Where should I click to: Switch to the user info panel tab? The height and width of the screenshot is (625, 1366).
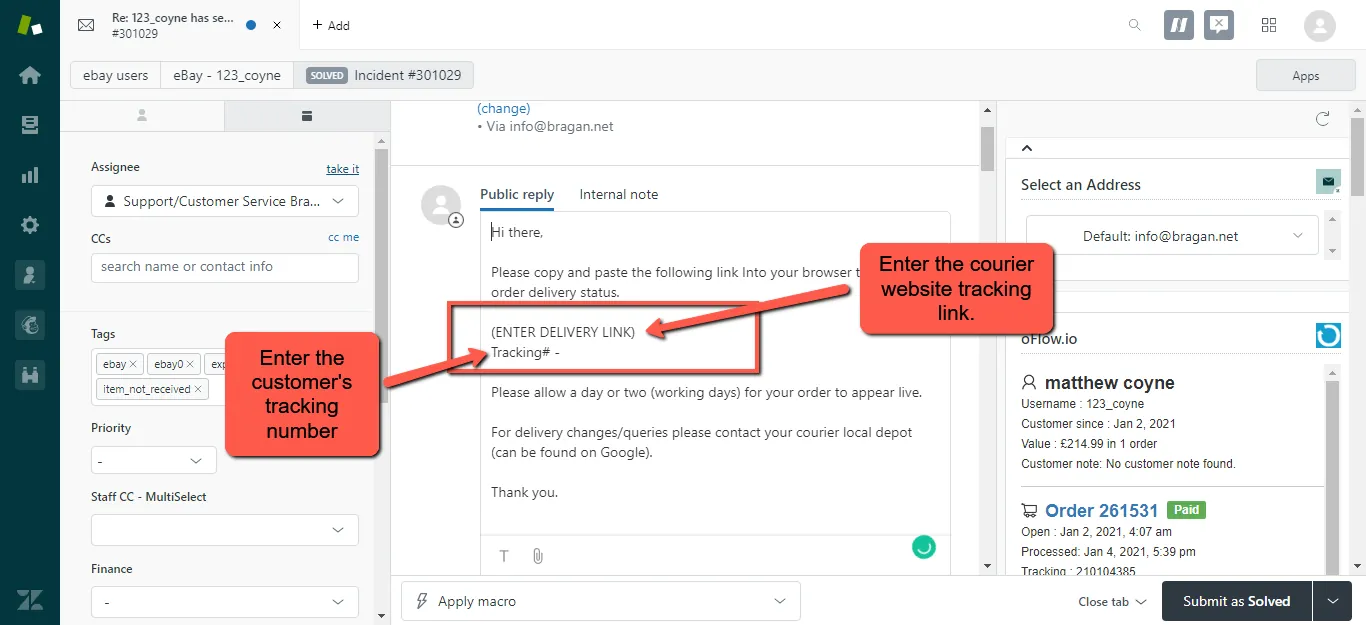pos(142,116)
